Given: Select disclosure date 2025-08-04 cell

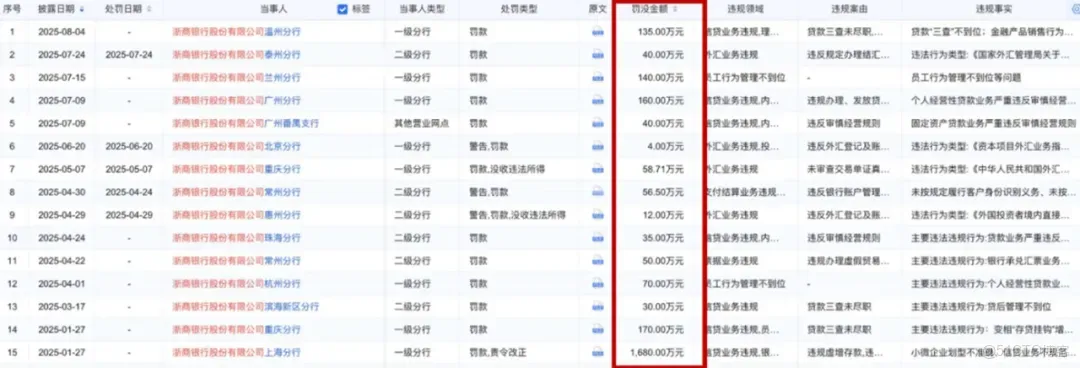Looking at the screenshot, I should click(x=61, y=31).
